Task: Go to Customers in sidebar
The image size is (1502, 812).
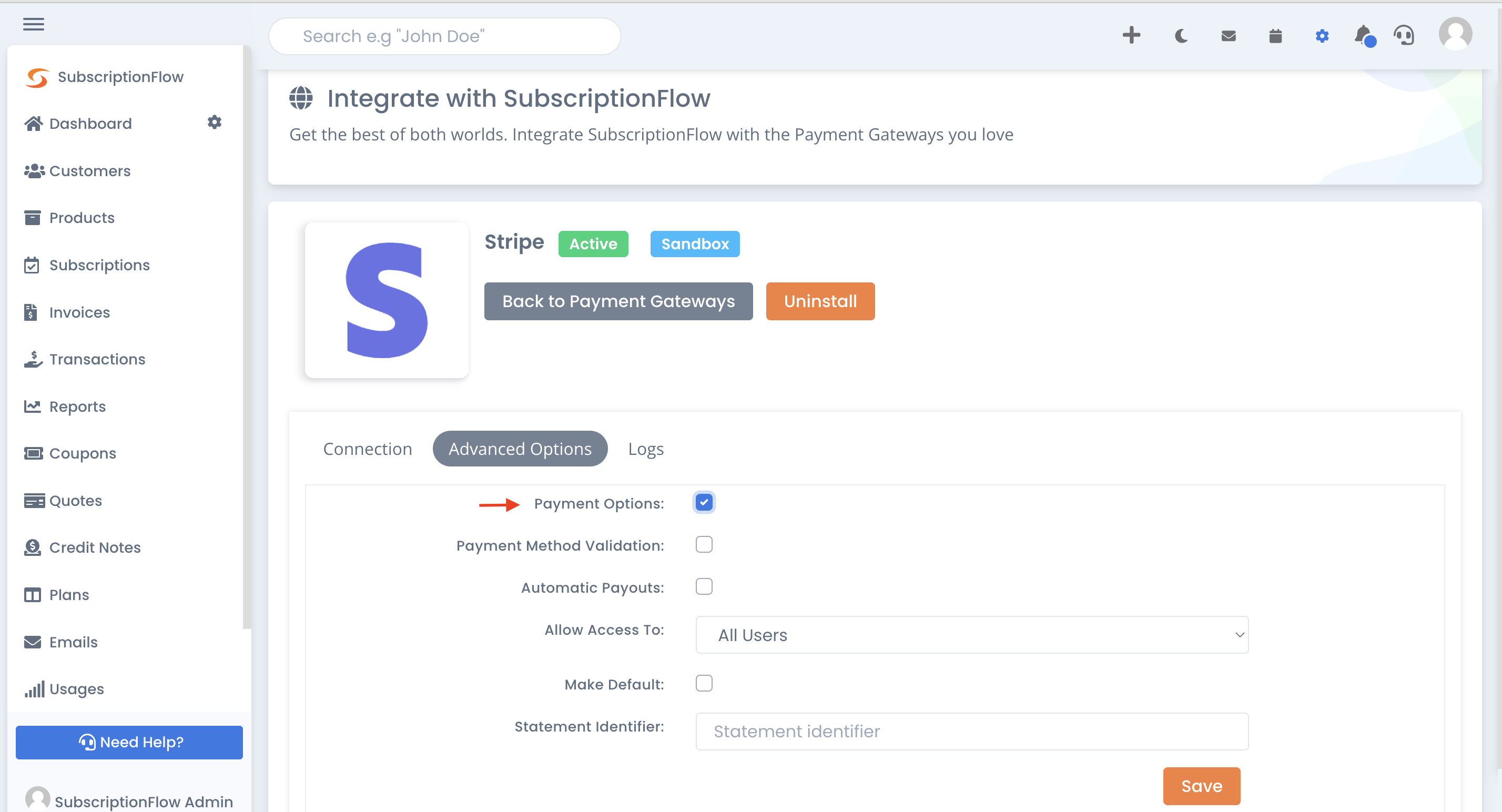Action: [90, 171]
